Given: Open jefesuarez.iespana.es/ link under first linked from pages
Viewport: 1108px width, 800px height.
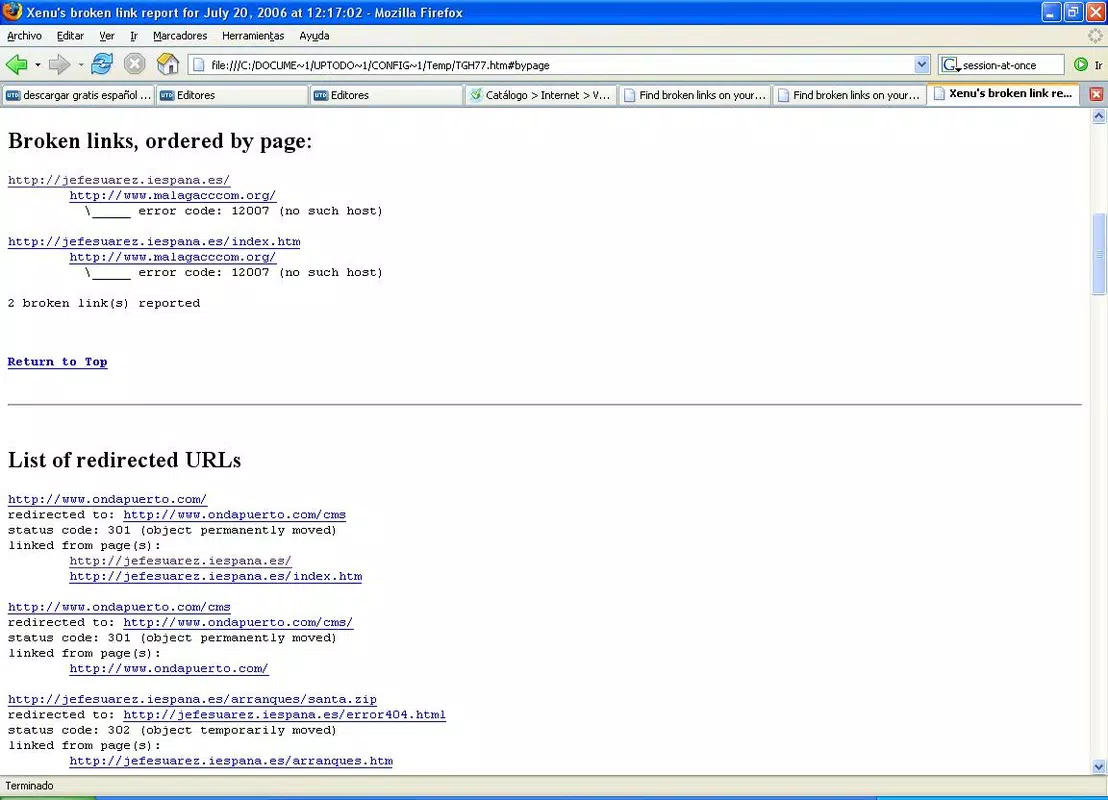Looking at the screenshot, I should 180,561.
